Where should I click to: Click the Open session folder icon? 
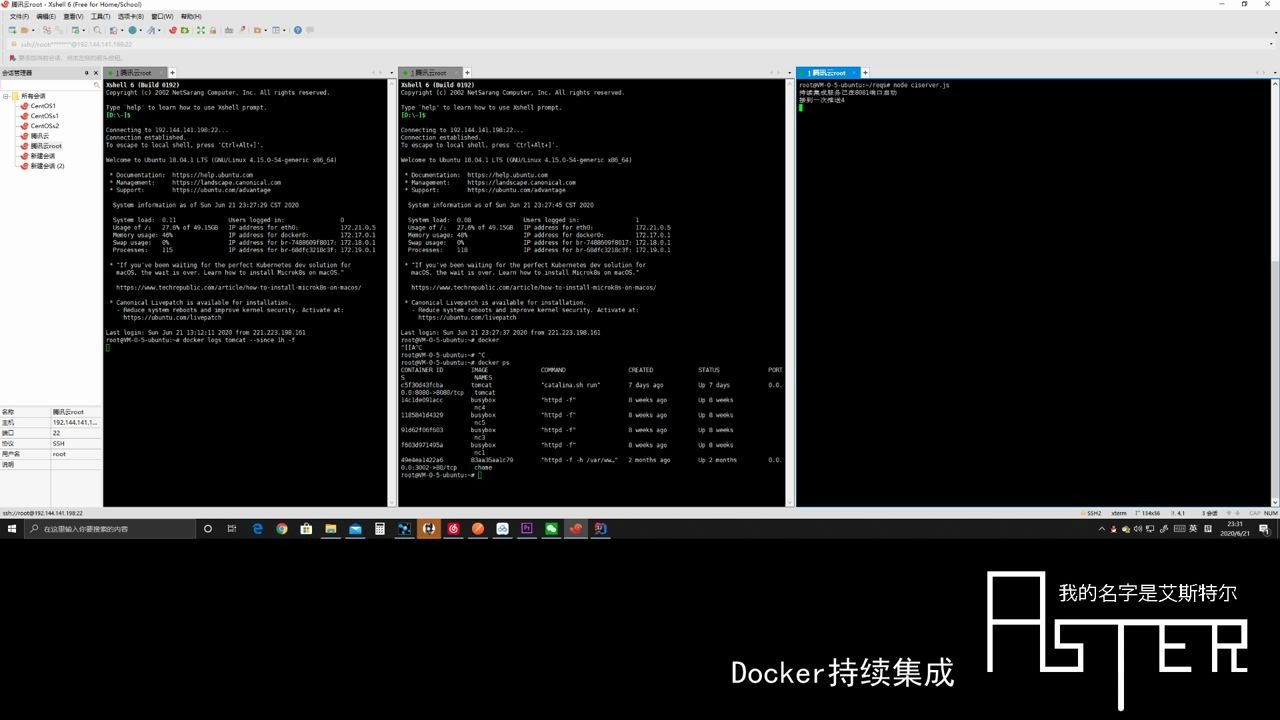point(24,30)
